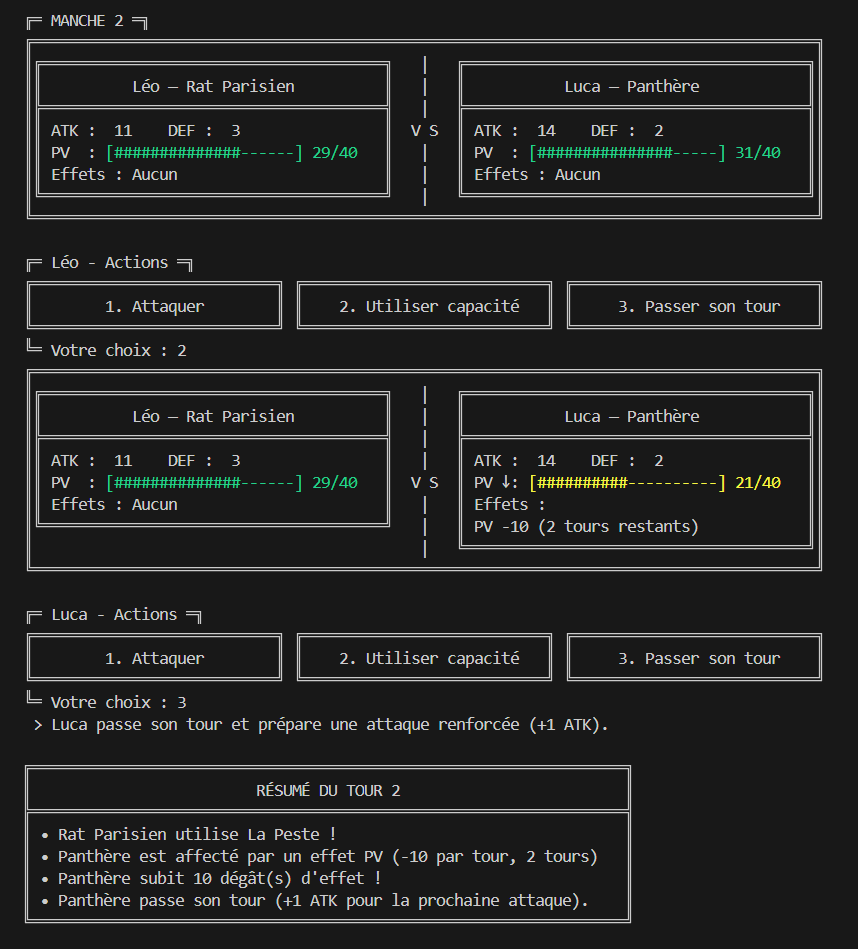
Task: Click the "Panthère subit 10 dégât(s) d'effet" line
Action: 219,879
